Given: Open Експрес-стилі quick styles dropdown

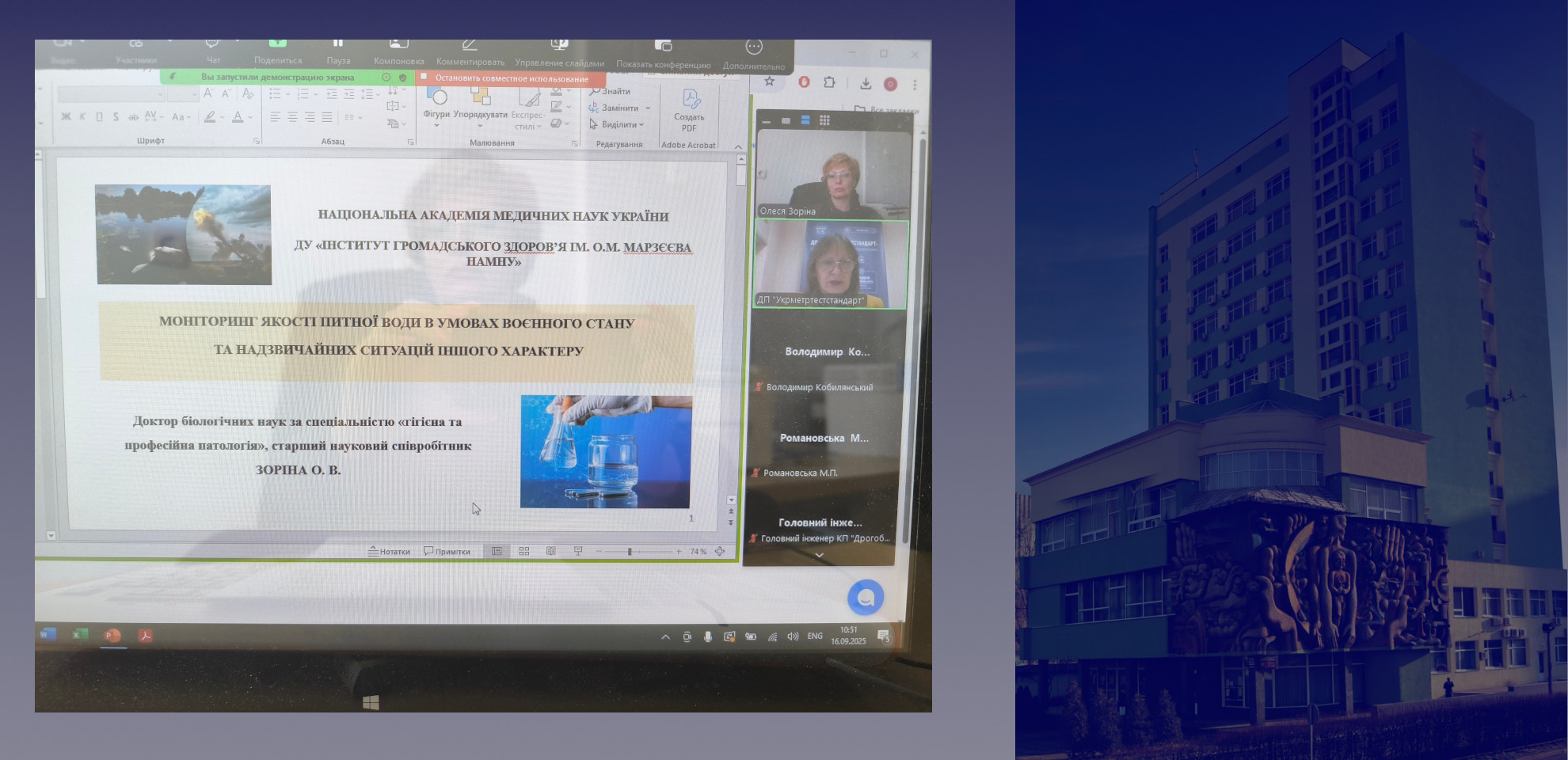Looking at the screenshot, I should coord(527,108).
